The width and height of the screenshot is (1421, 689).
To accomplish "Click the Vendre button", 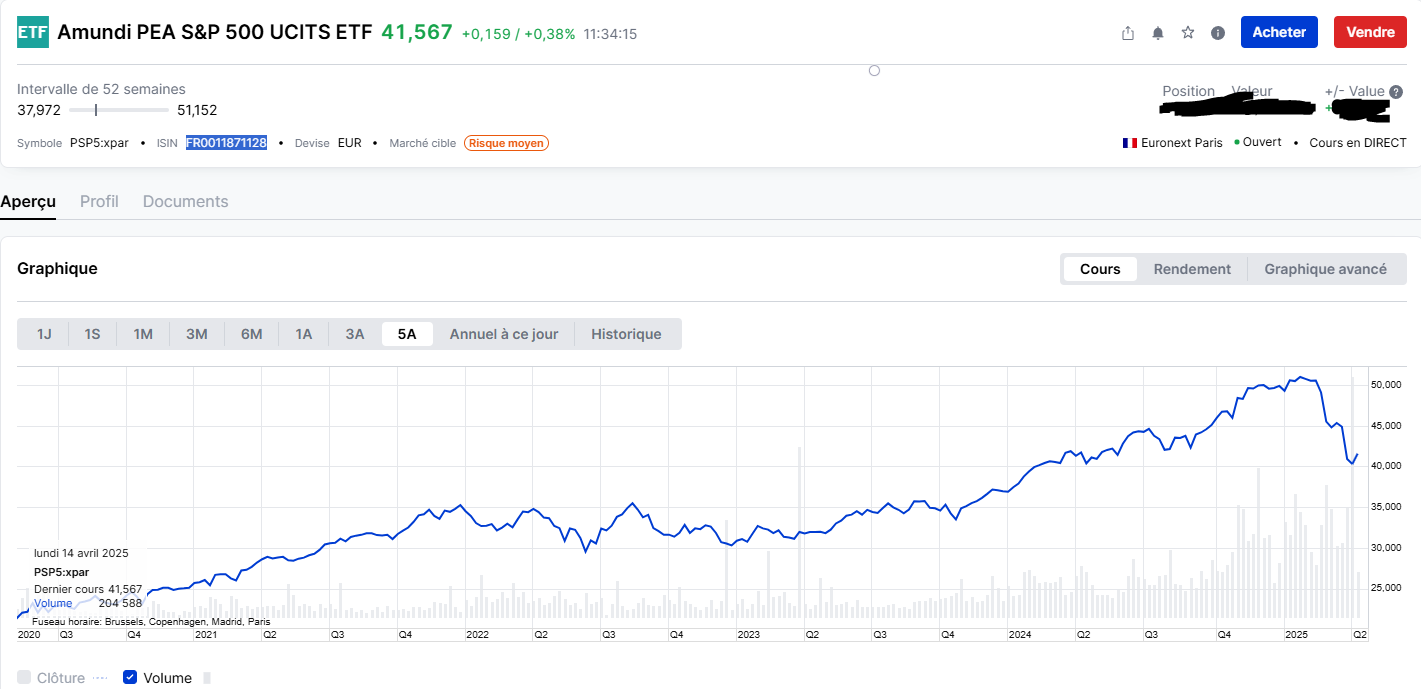I will click(1370, 32).
